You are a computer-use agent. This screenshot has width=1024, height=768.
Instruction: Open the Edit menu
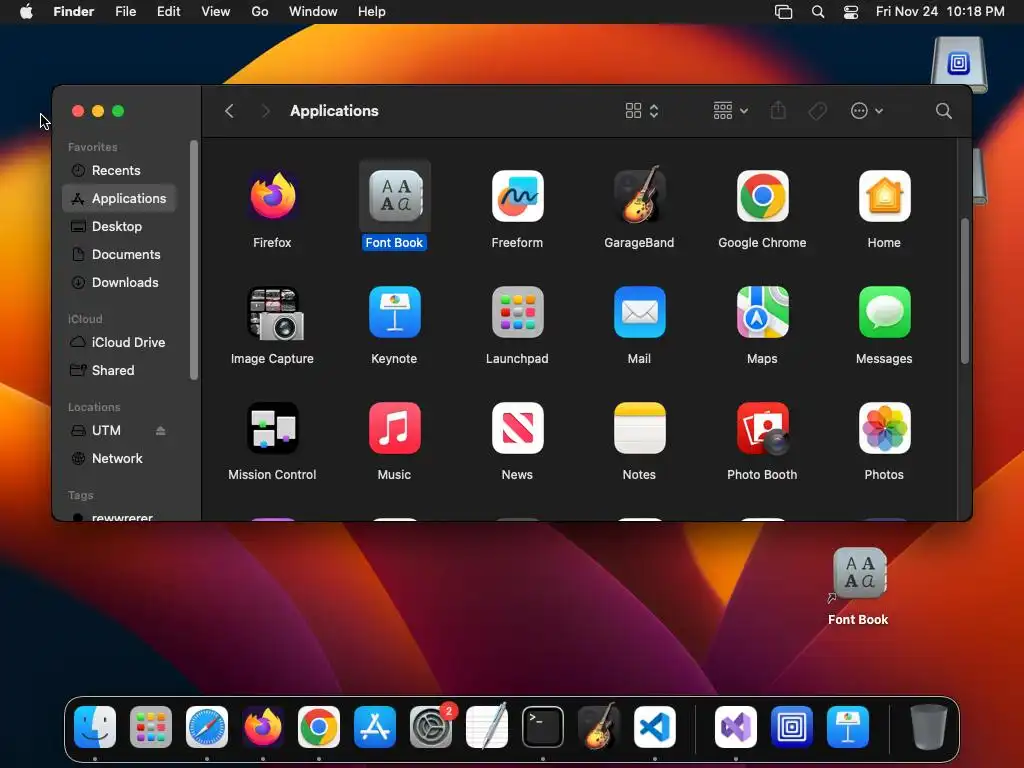pyautogui.click(x=168, y=12)
